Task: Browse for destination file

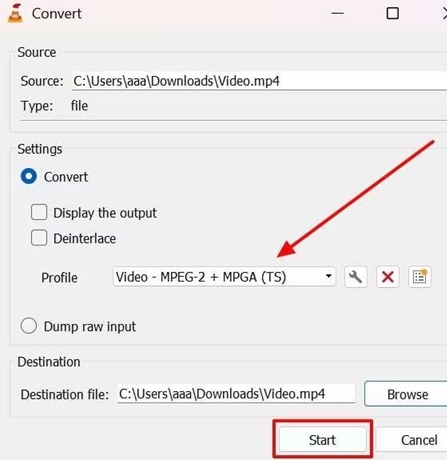Action: tap(406, 394)
